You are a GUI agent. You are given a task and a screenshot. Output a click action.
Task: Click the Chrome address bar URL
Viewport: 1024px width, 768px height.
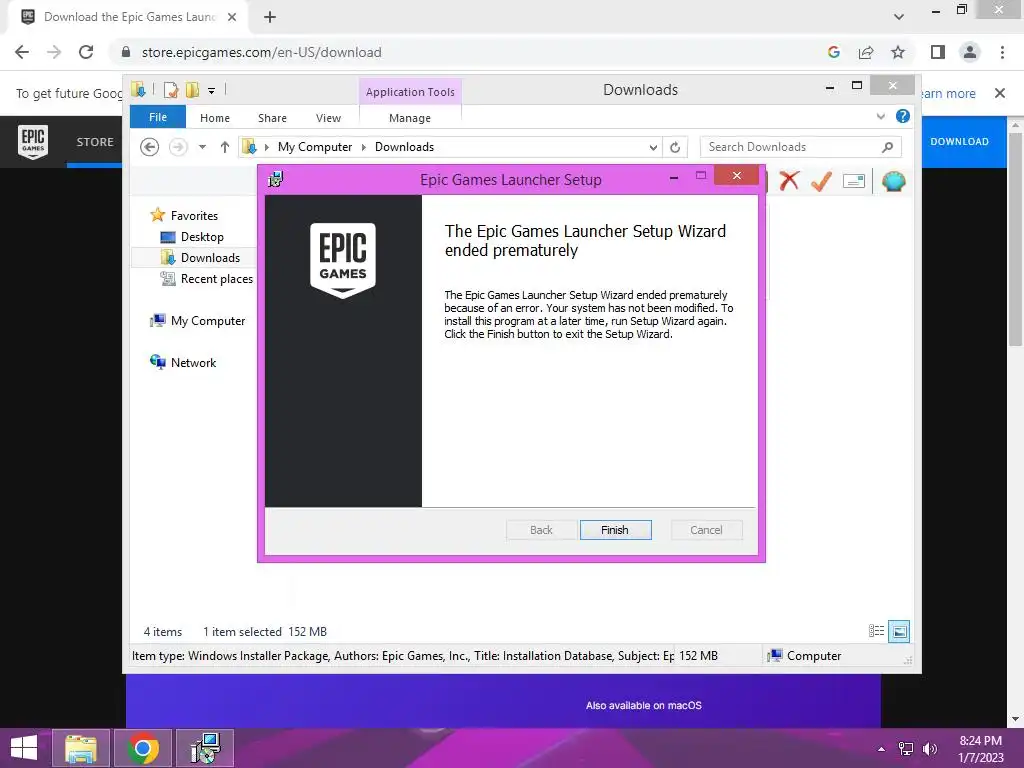261,52
